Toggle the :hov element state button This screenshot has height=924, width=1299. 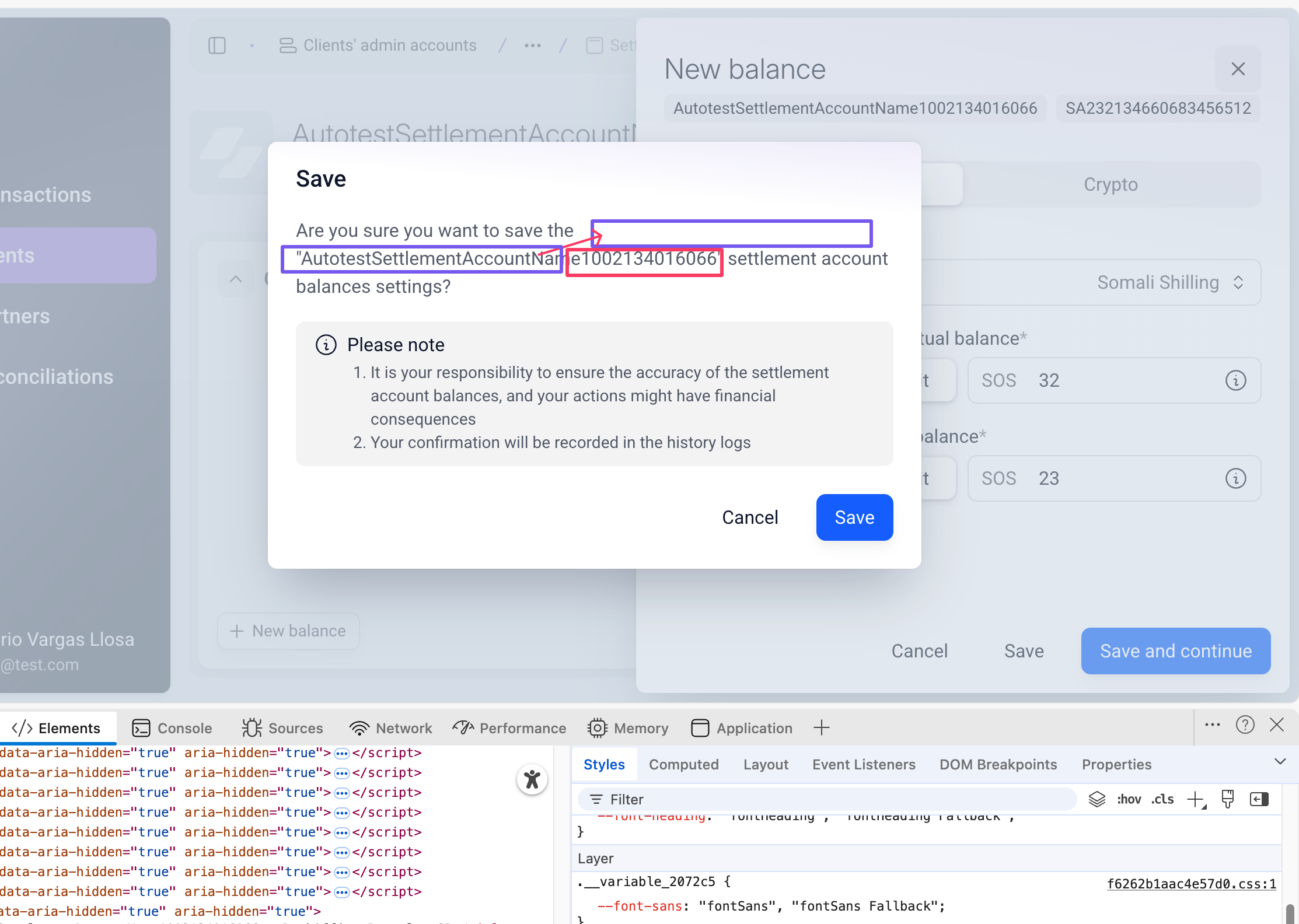pyautogui.click(x=1129, y=799)
